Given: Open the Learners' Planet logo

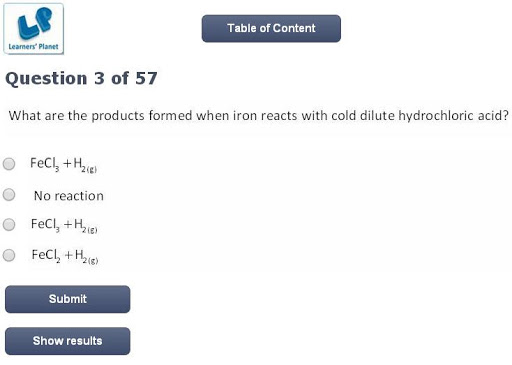Looking at the screenshot, I should coord(33,29).
